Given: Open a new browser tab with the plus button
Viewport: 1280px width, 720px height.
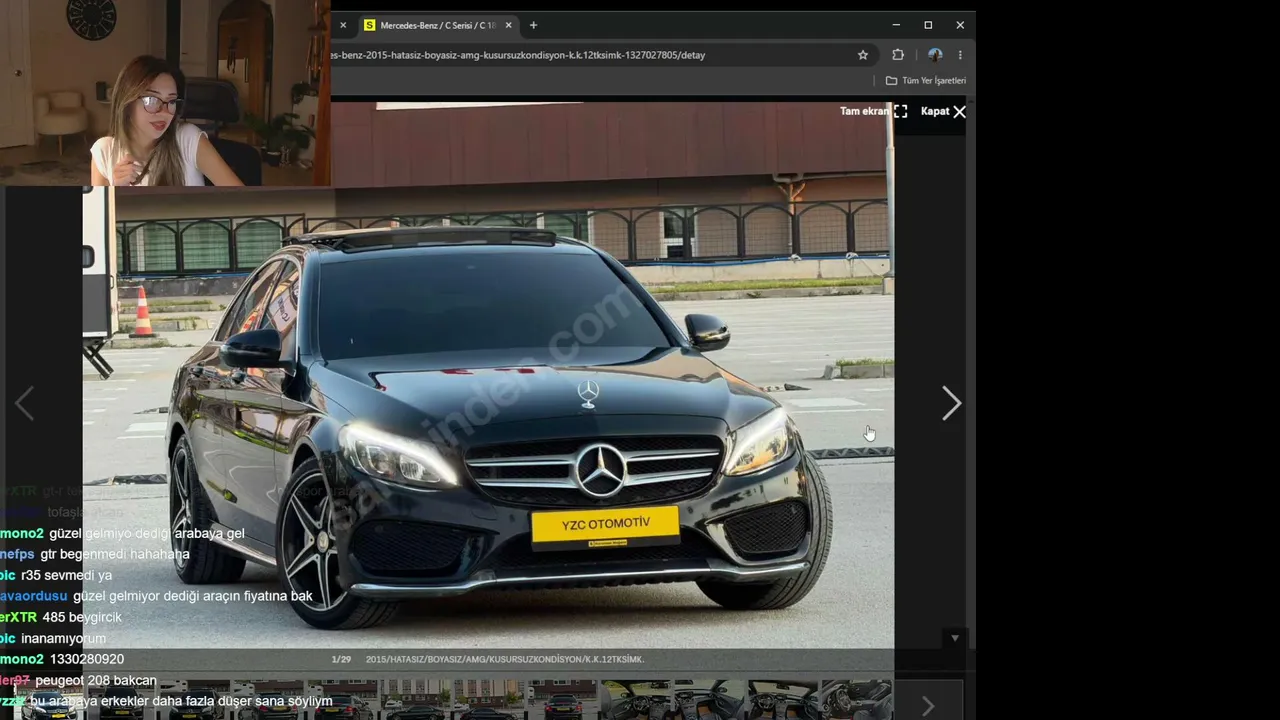Looking at the screenshot, I should pos(533,25).
